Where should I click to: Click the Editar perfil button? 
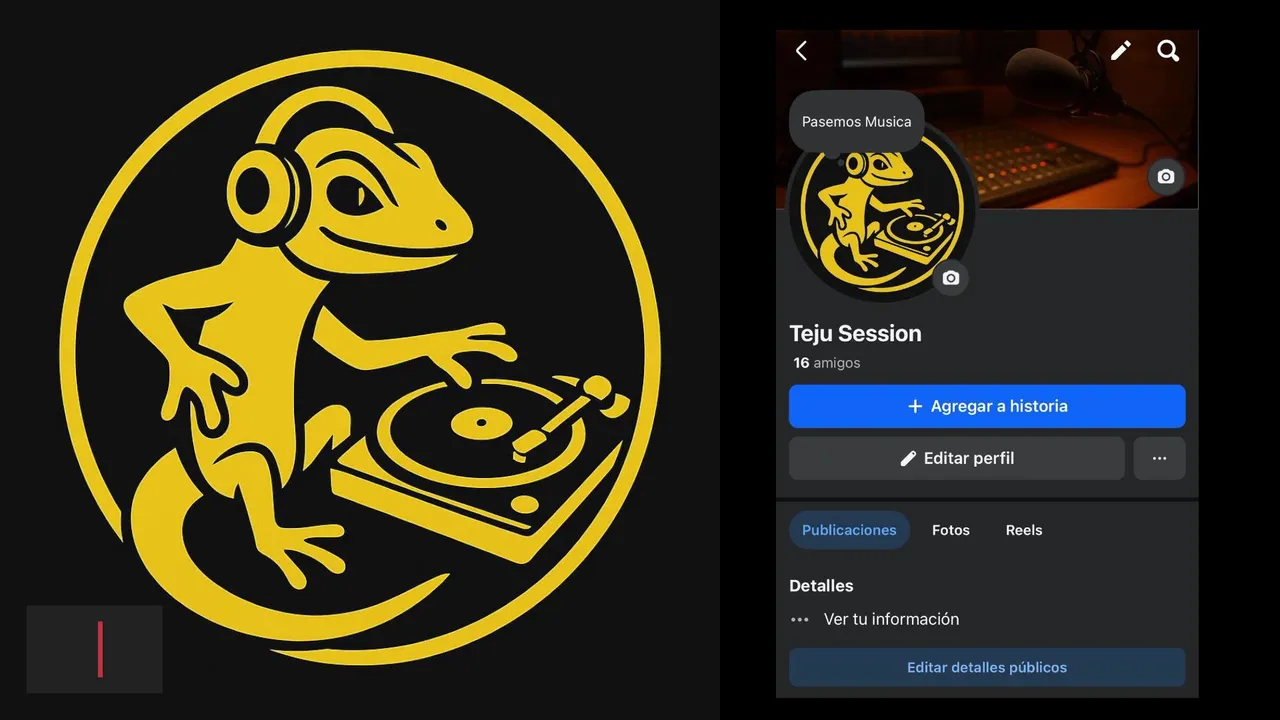957,458
